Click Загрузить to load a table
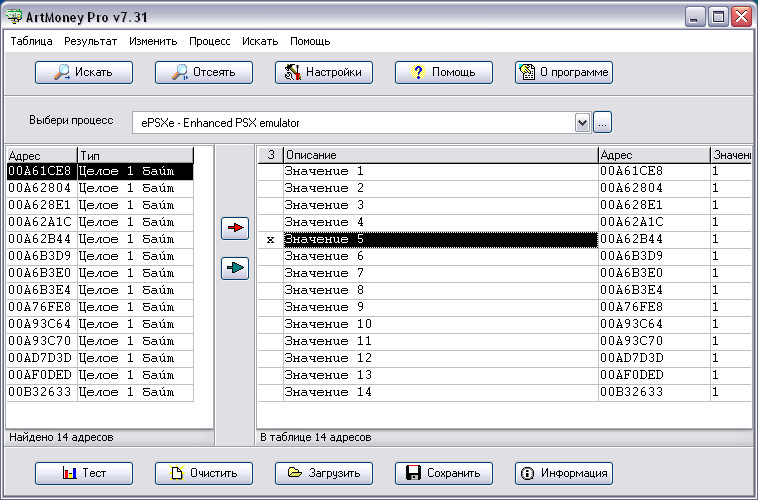The height and width of the screenshot is (500, 758). [323, 473]
